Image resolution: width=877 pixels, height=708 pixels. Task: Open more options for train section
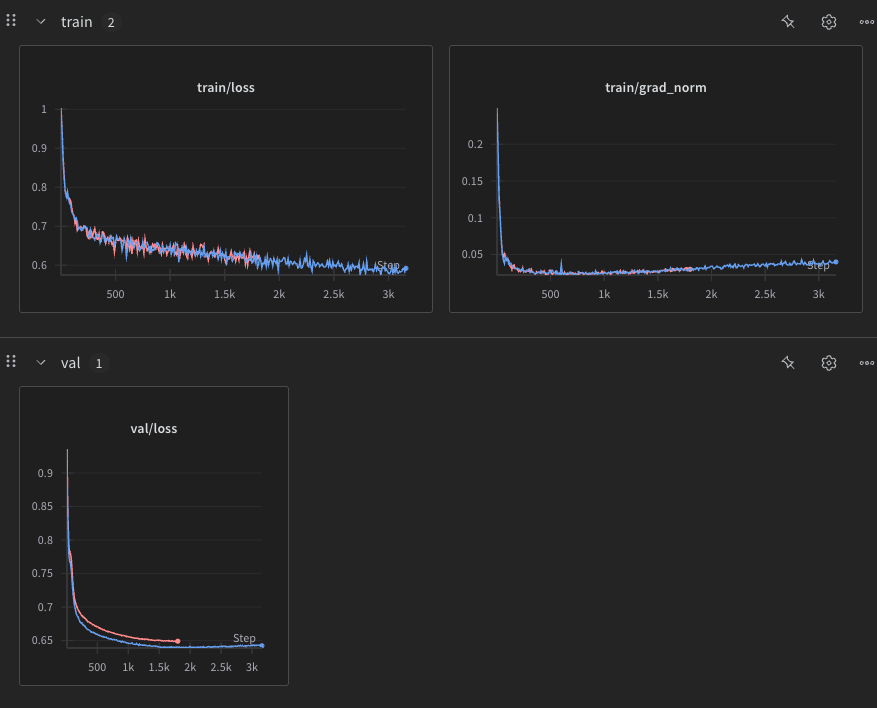(866, 22)
